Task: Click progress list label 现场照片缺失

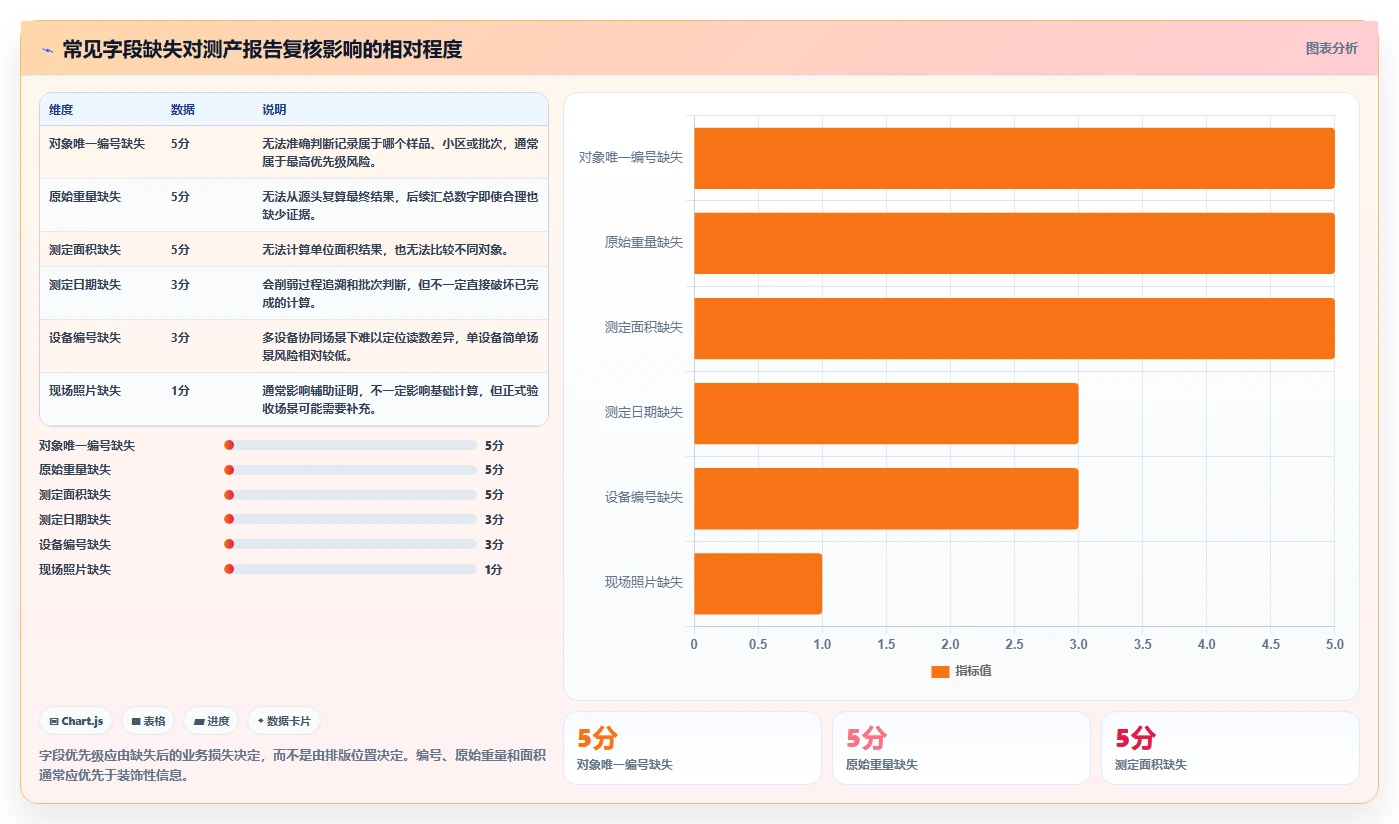Action: click(x=75, y=570)
